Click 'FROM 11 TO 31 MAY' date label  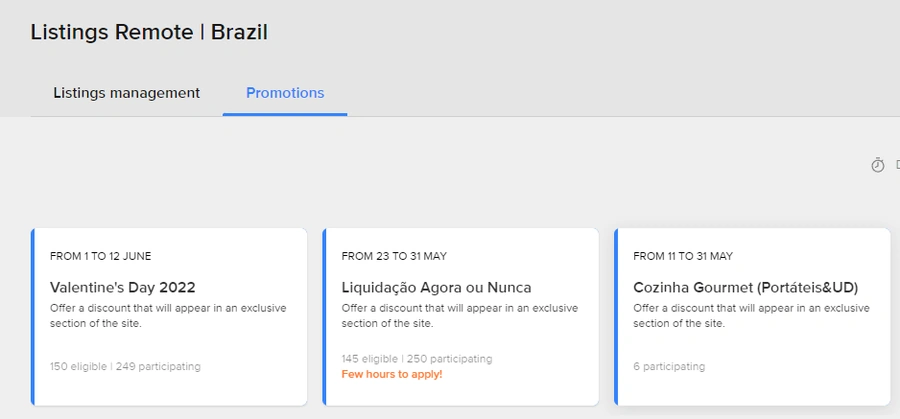682,256
